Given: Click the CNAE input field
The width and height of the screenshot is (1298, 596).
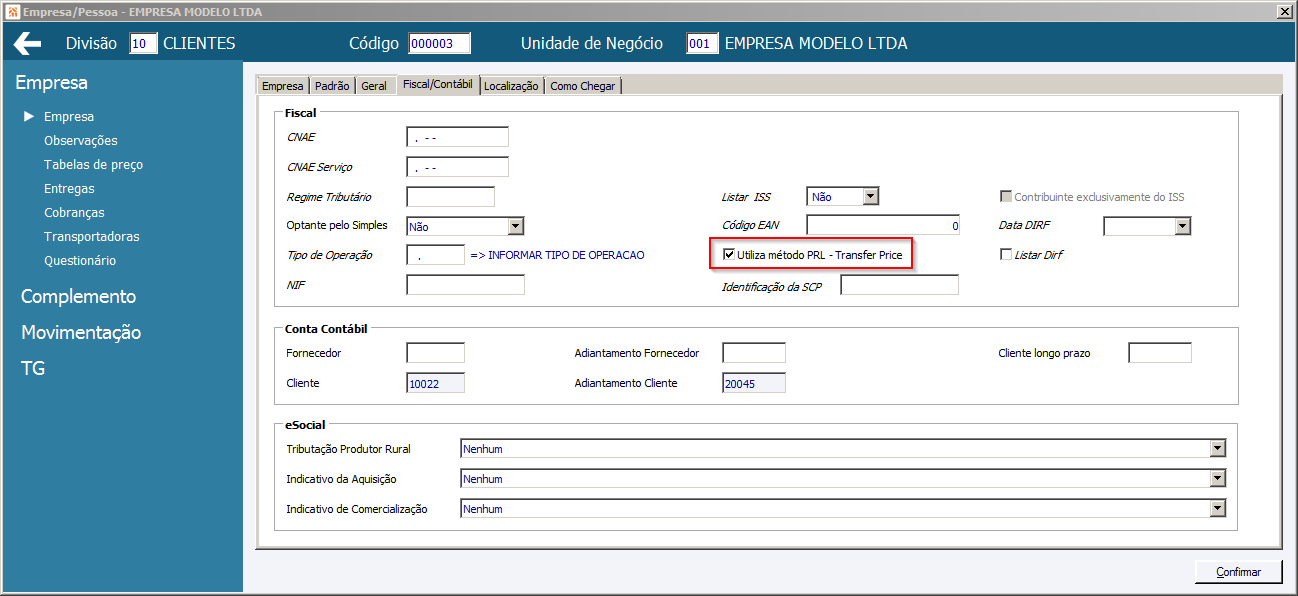Looking at the screenshot, I should 458,137.
